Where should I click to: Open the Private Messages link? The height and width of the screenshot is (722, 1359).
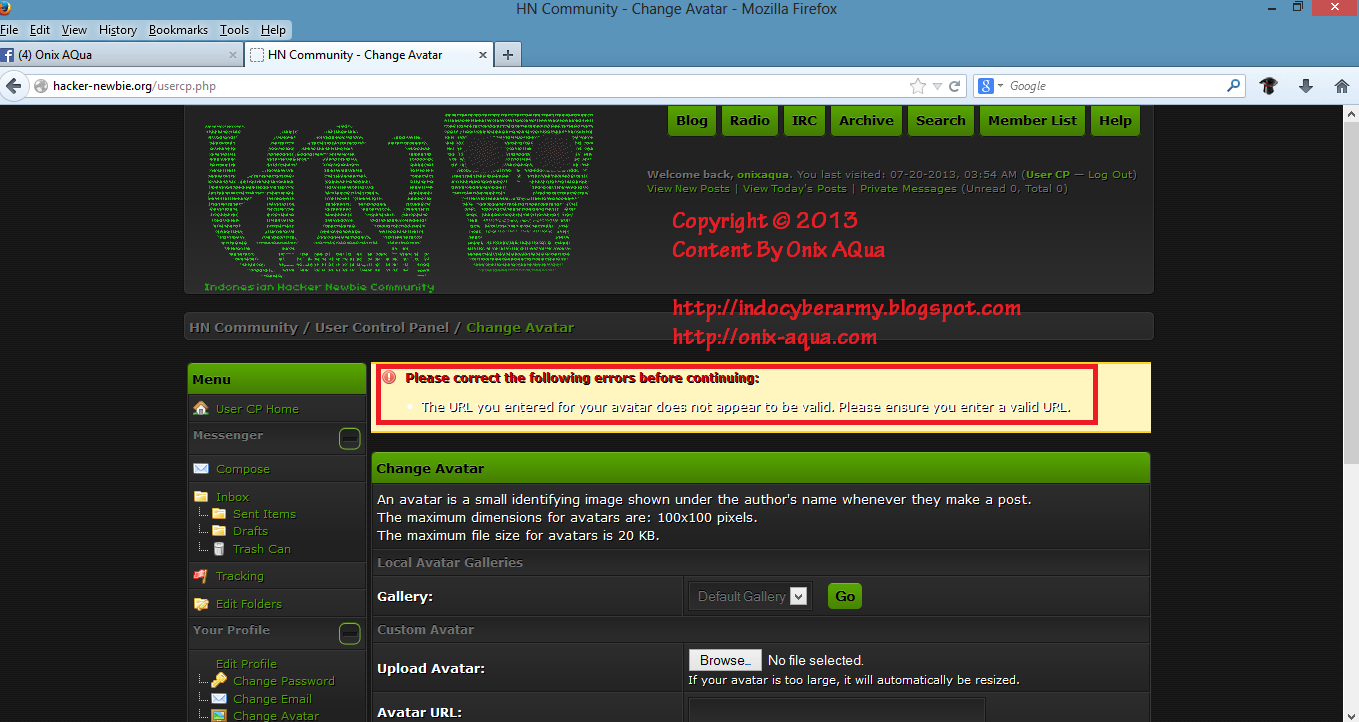908,188
